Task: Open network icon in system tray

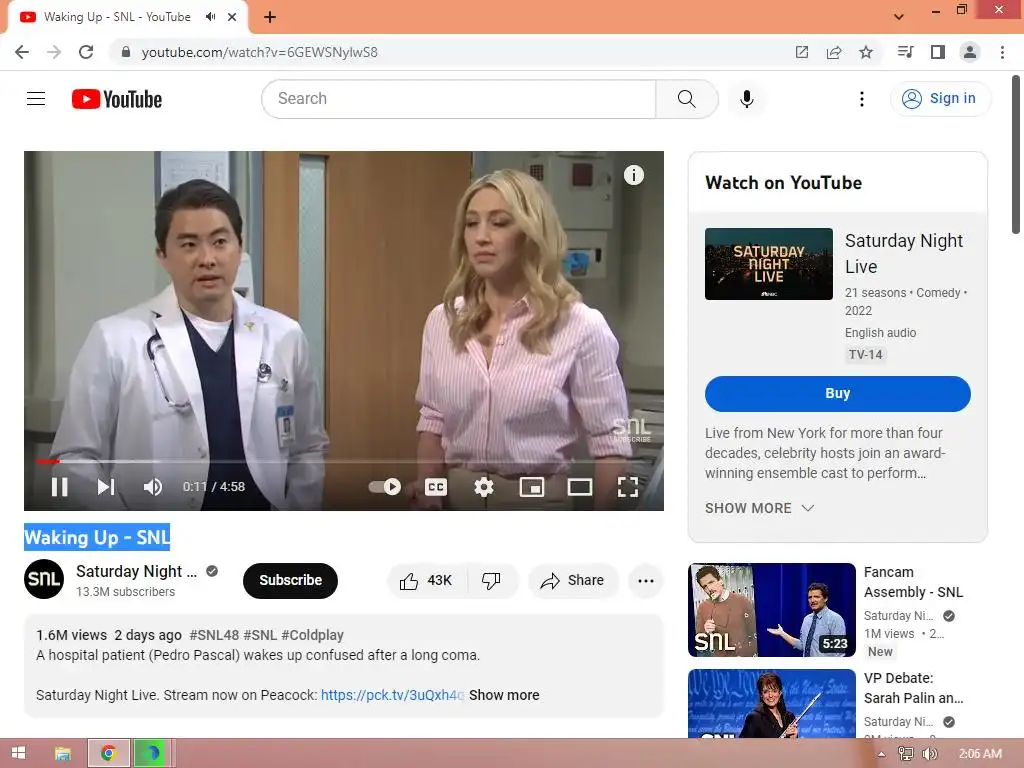Action: pyautogui.click(x=906, y=754)
